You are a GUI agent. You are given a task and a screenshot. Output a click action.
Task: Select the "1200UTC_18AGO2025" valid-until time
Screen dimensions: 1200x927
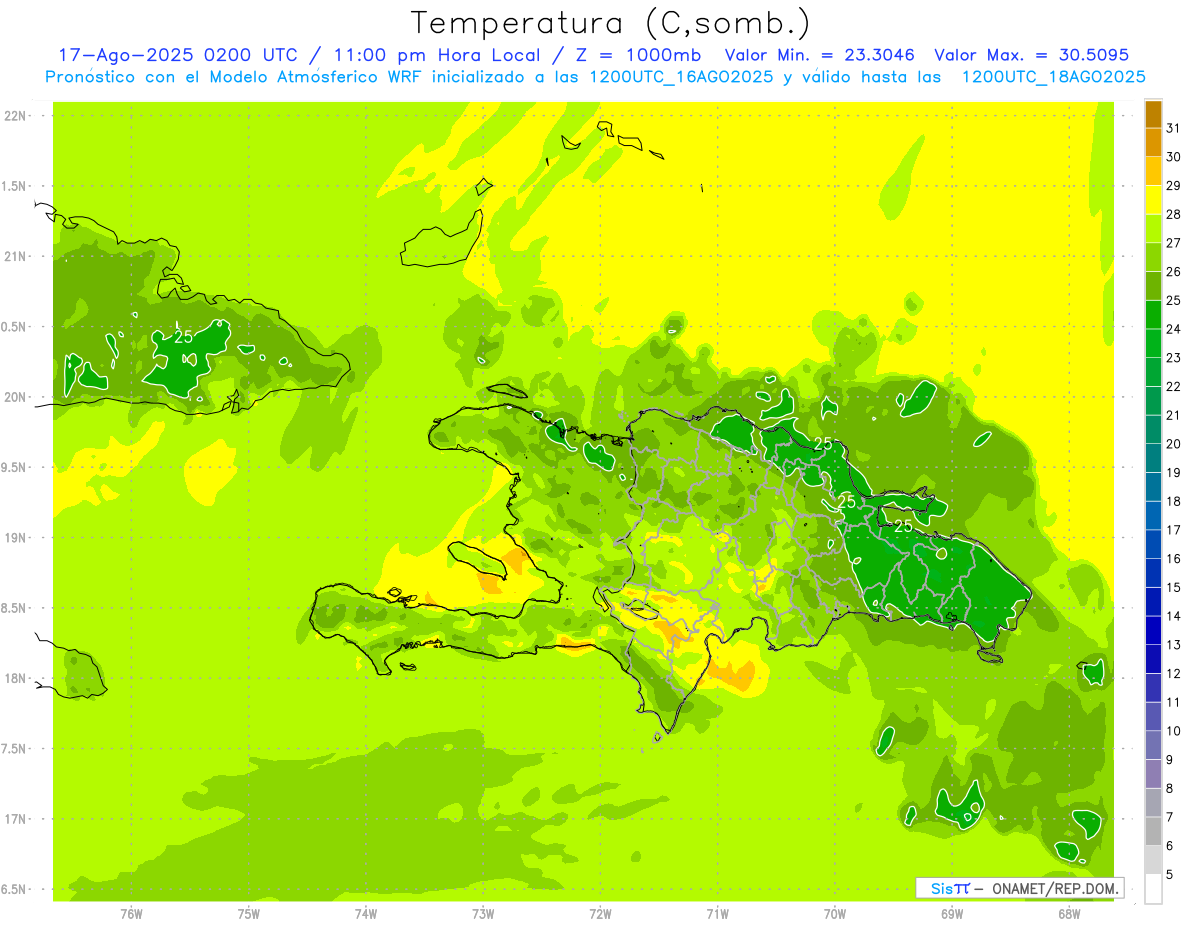(1053, 77)
